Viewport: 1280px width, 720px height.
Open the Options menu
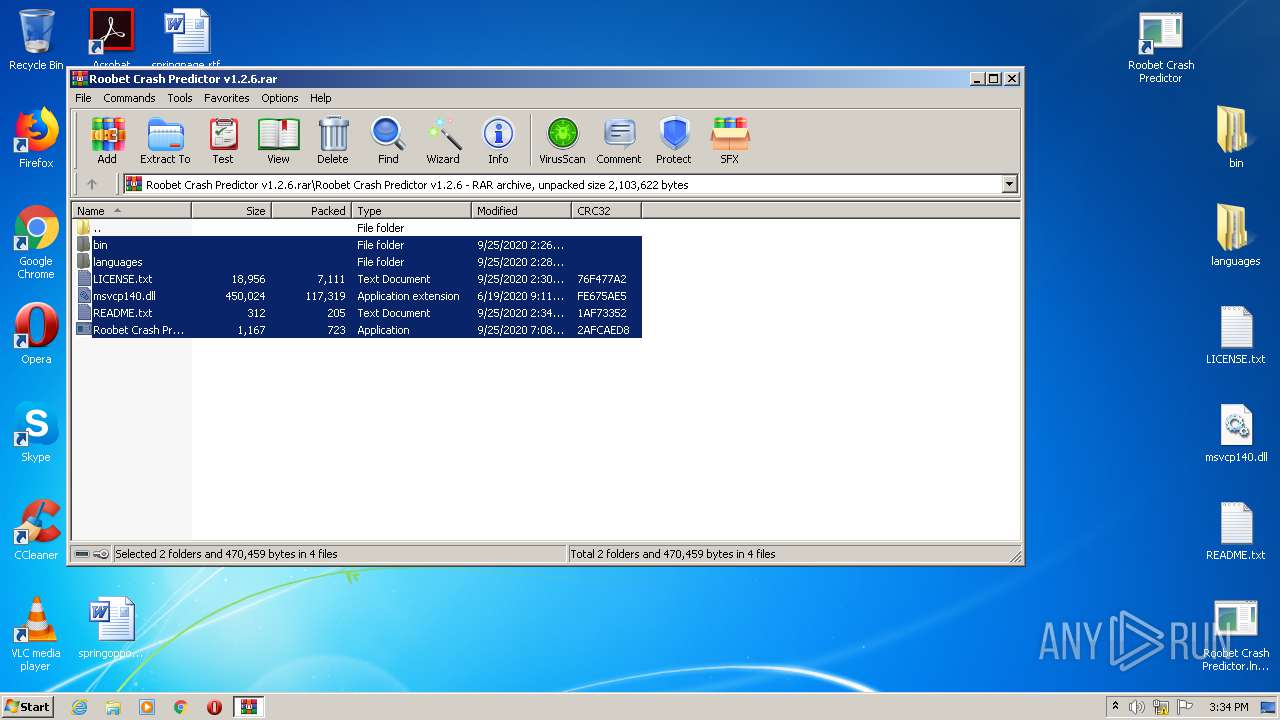pos(280,98)
